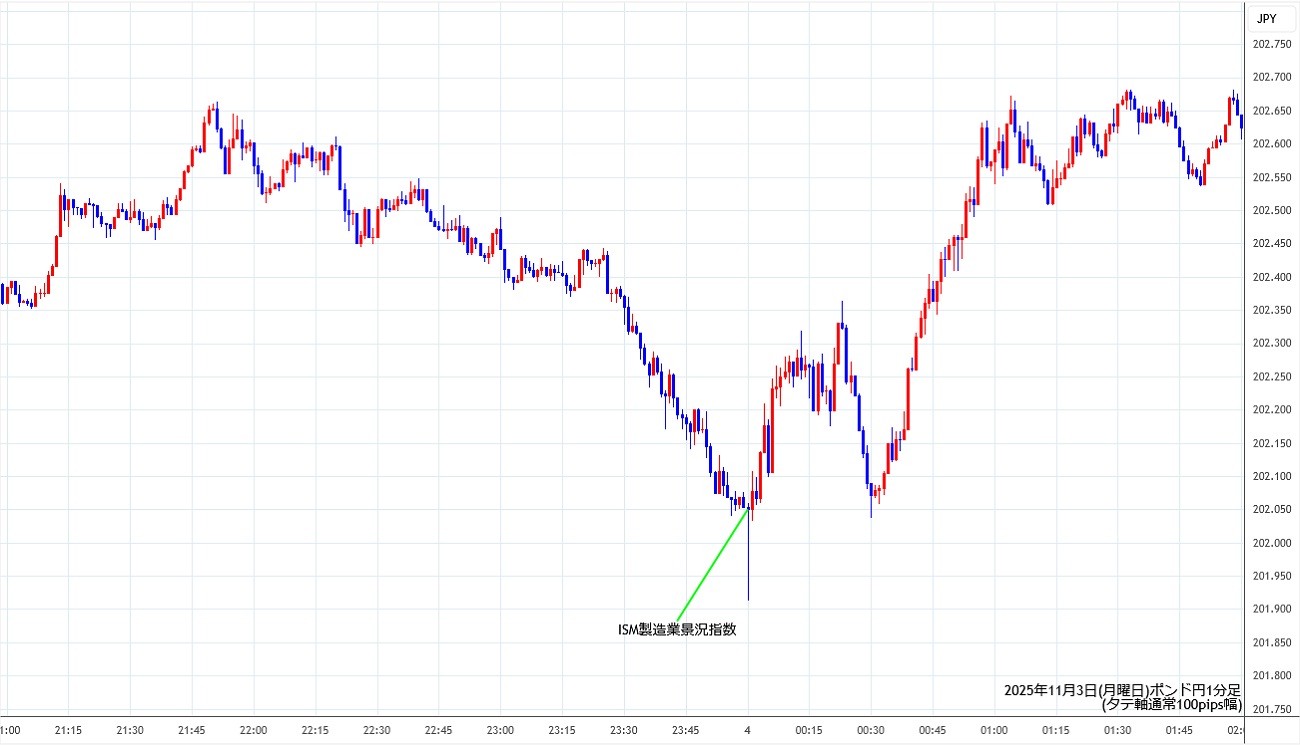The height and width of the screenshot is (745, 1300).
Task: Click the 201.900 price axis label
Action: point(1270,609)
